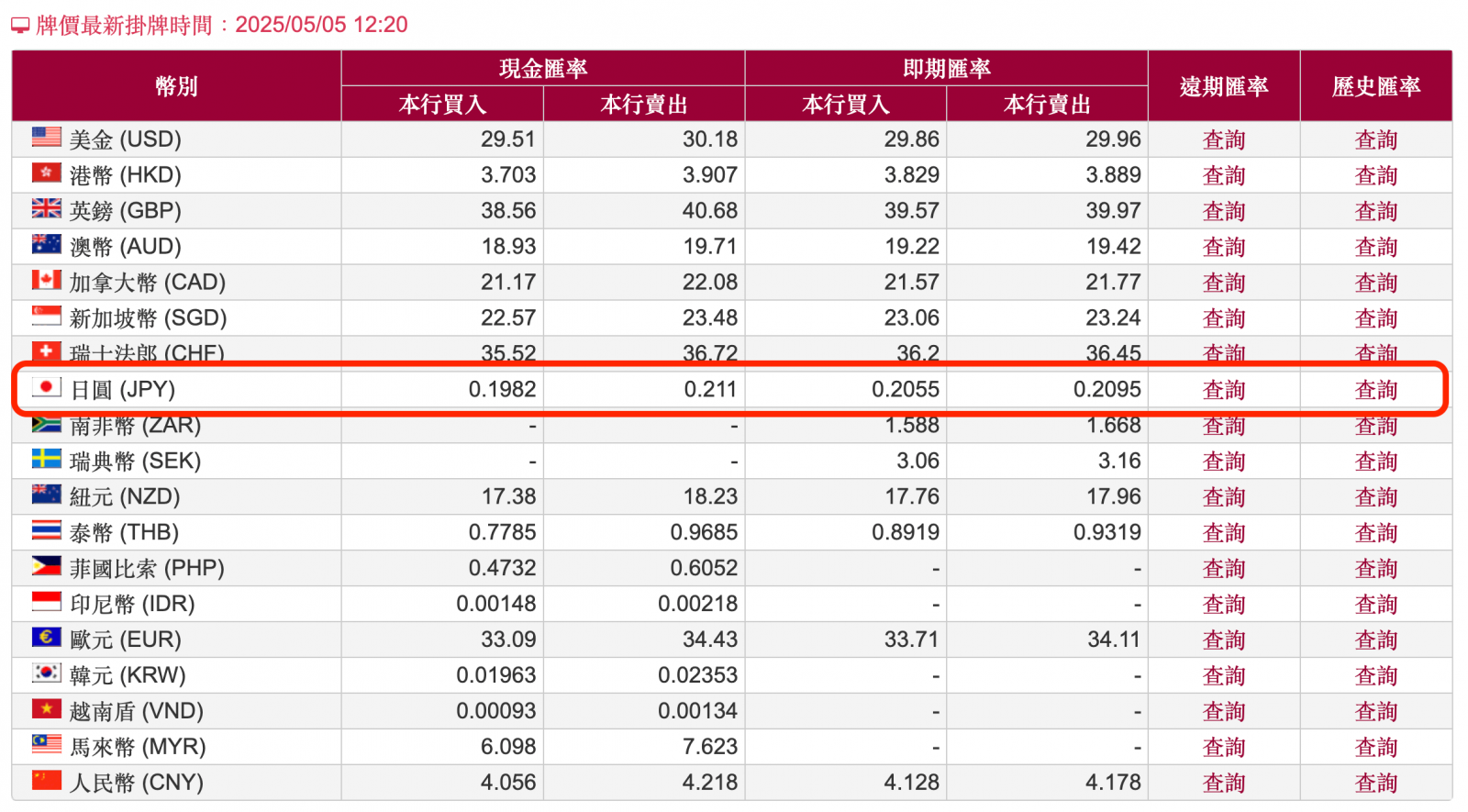
Task: Open forward rate 查詢 for 日圓 (JPY)
Action: pos(1224,390)
